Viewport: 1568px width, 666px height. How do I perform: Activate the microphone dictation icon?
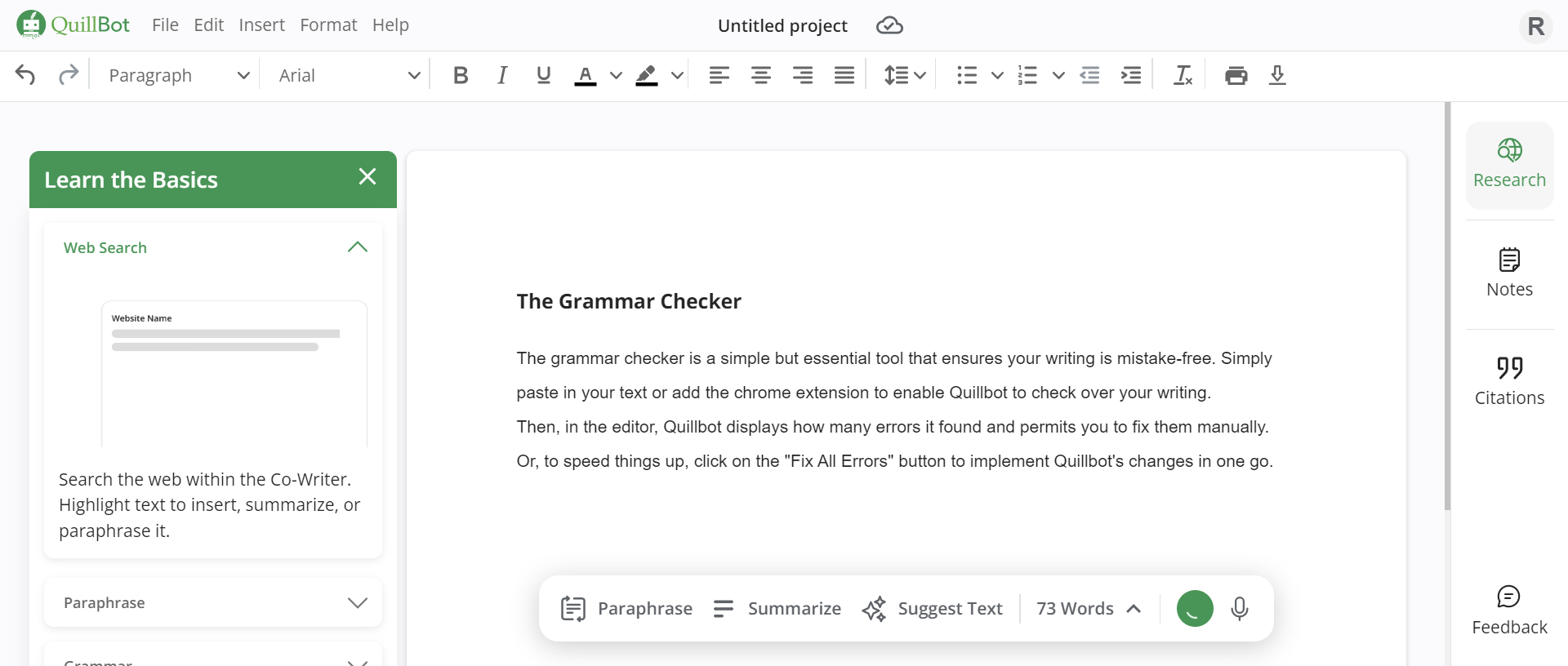[1240, 609]
